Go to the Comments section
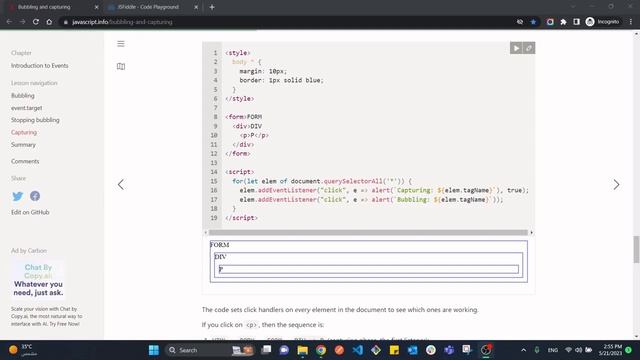The width and height of the screenshot is (640, 360). [25, 161]
